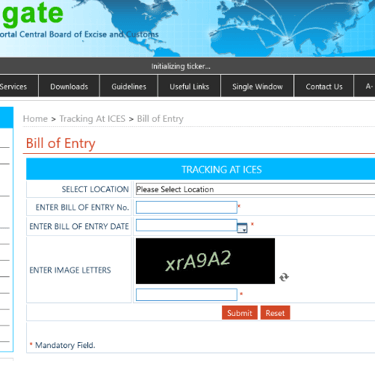Click the Initializing ticker text
This screenshot has width=375, height=366.
181,66
